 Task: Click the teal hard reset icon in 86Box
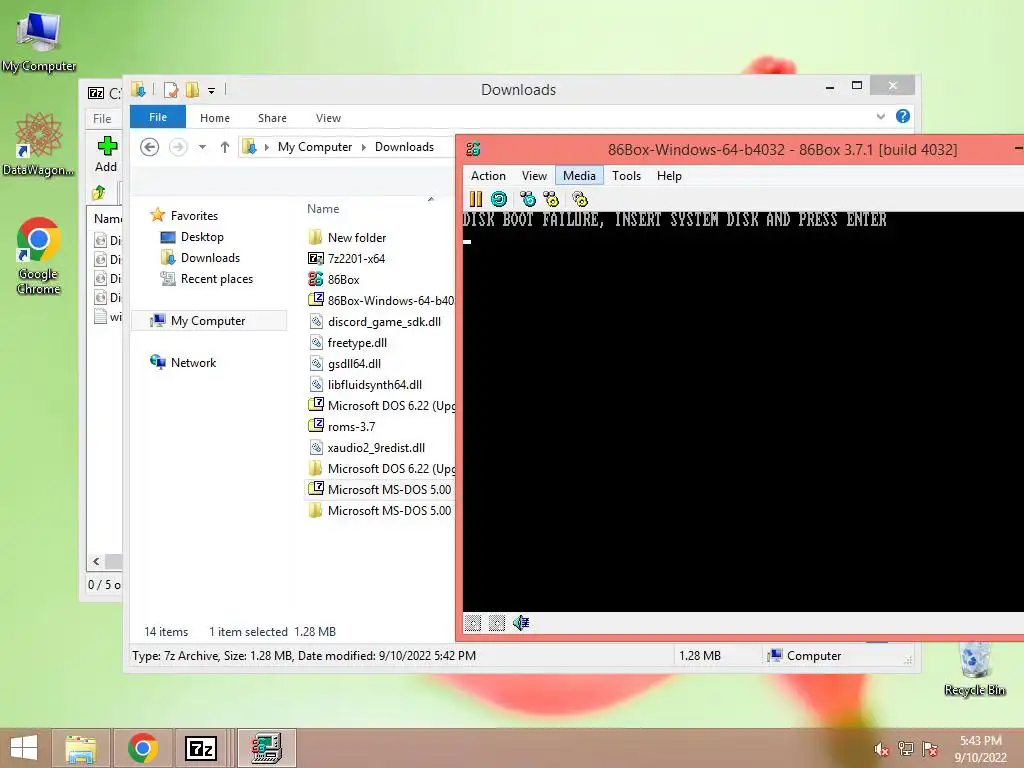499,199
